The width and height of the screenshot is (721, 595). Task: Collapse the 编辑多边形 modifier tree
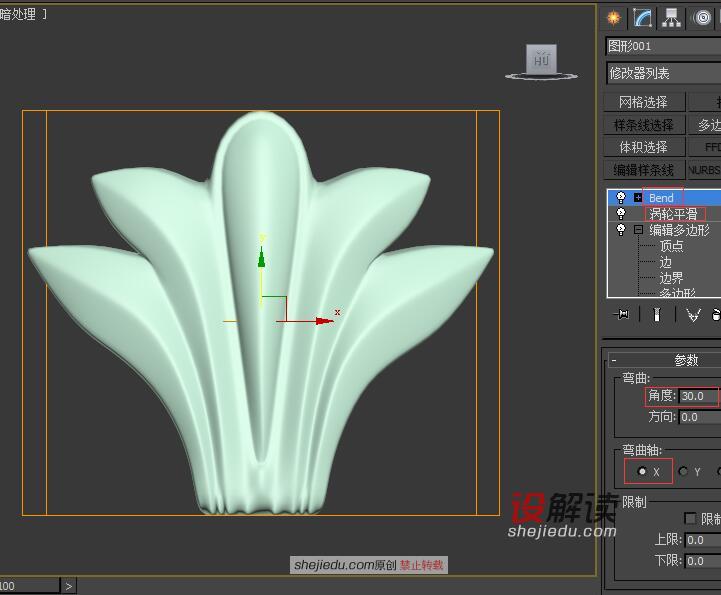[638, 230]
